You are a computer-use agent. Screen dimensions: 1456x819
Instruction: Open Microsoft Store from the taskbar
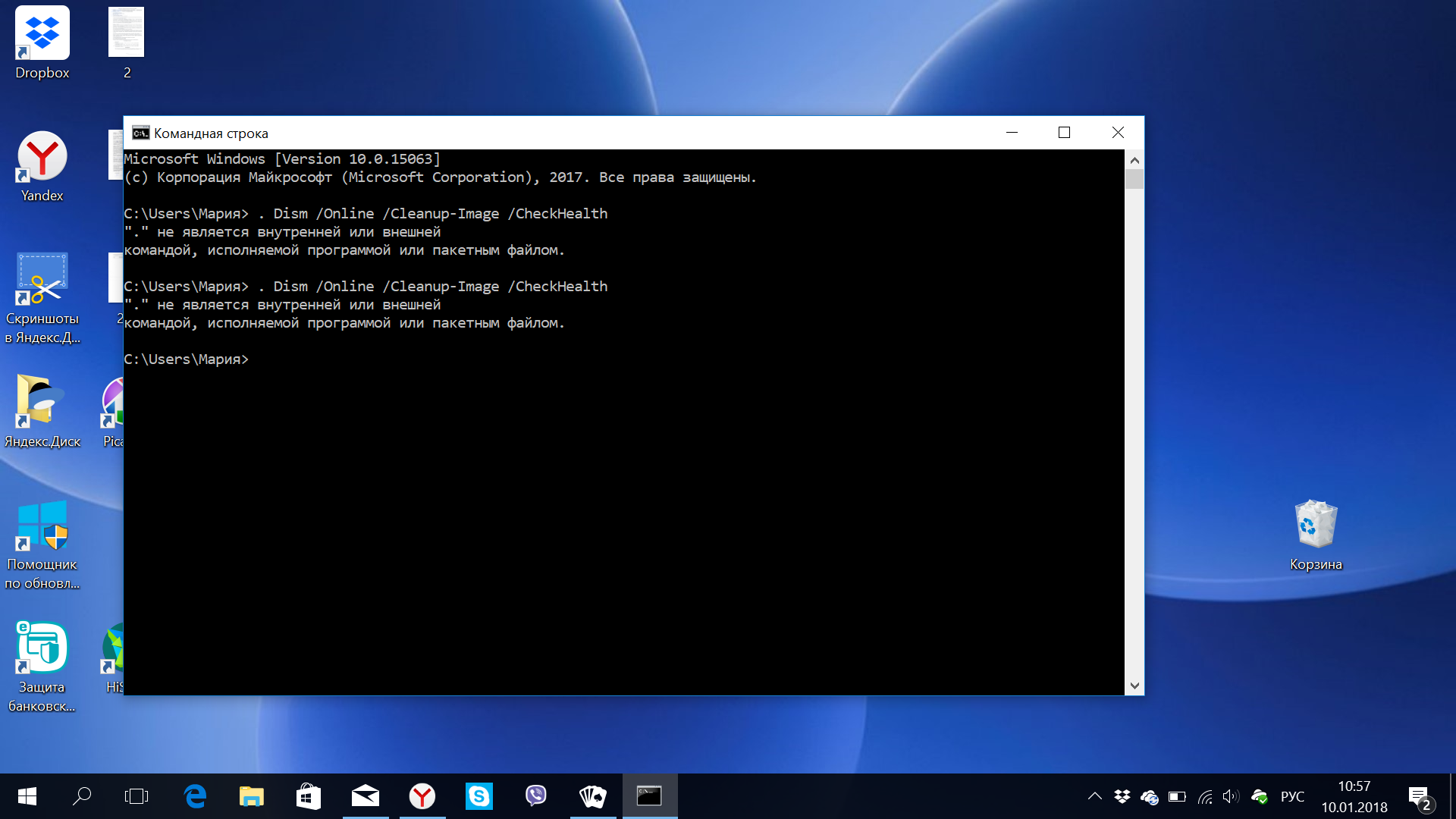pos(309,796)
